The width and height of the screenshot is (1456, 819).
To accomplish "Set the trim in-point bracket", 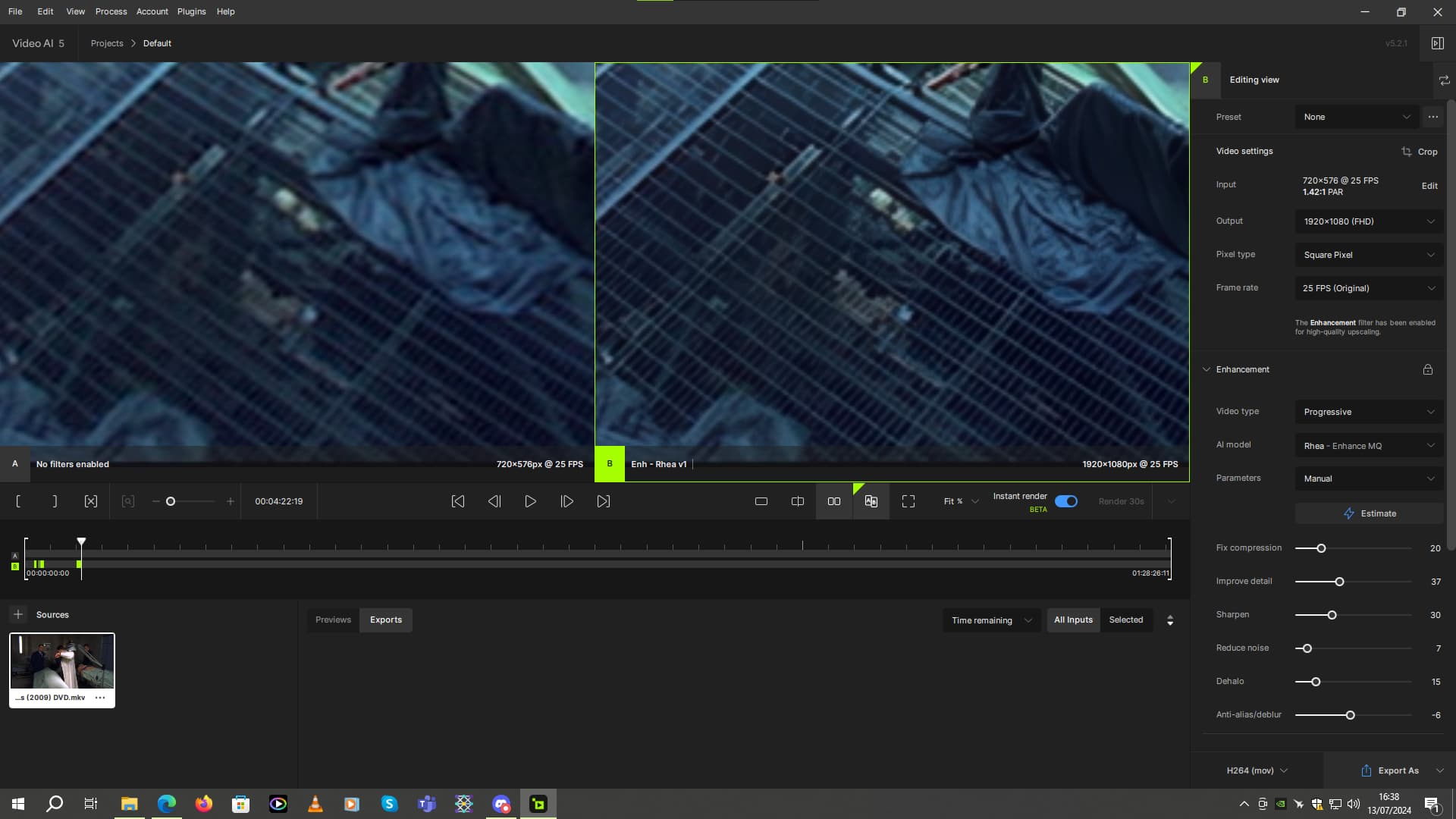I will point(18,501).
